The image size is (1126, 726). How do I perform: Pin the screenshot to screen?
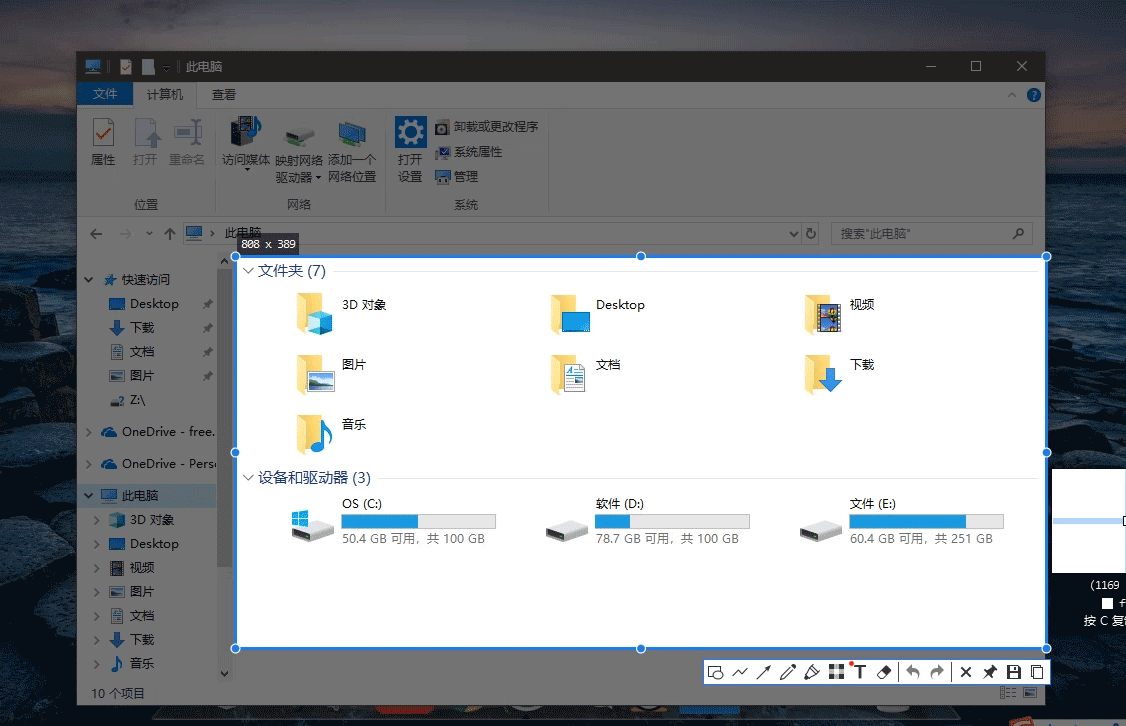point(990,672)
